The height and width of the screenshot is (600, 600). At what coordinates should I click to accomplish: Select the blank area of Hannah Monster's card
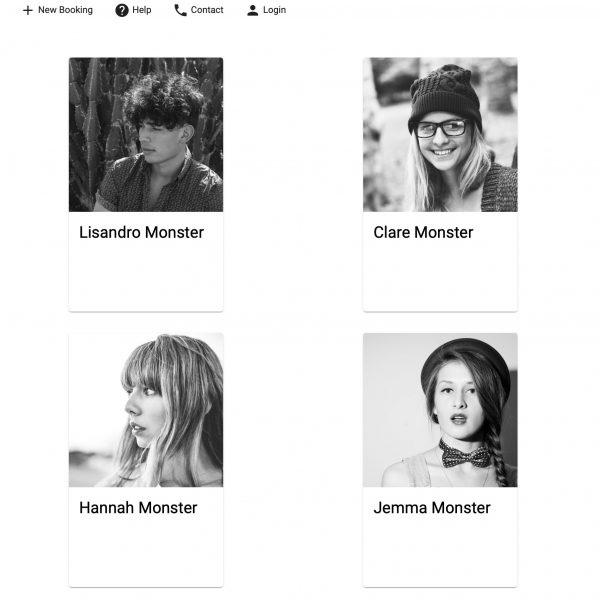146,554
